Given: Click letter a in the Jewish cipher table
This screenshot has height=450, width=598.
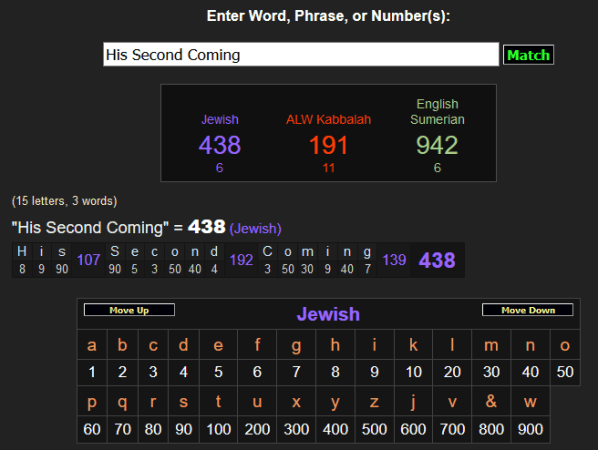Looking at the screenshot, I should click(x=92, y=345).
